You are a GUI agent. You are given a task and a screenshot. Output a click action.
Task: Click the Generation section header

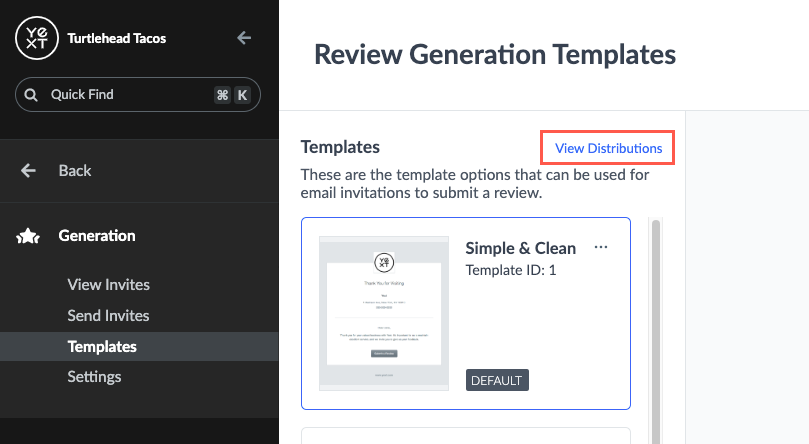point(97,236)
